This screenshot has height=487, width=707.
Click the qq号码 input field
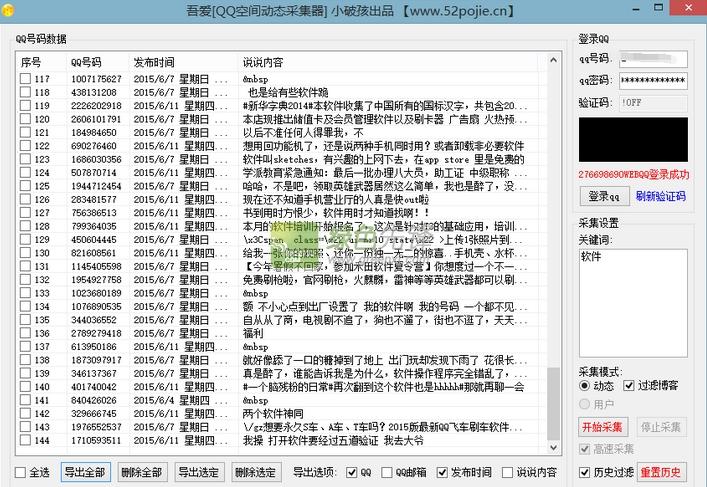click(653, 59)
